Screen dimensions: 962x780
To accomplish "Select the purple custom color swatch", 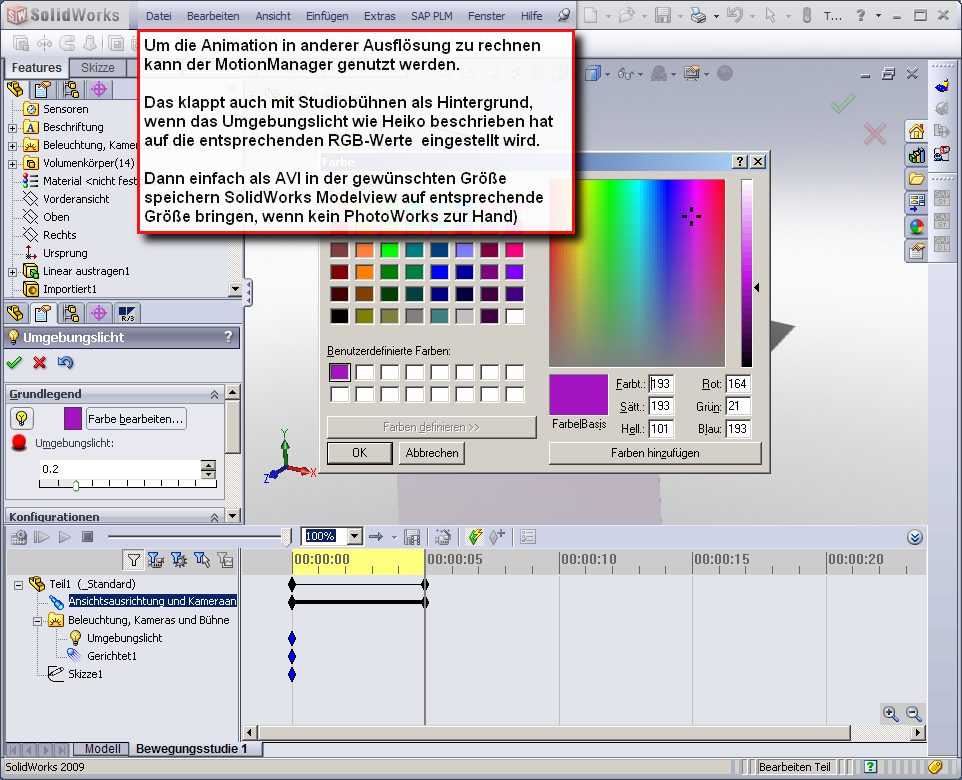I will pos(340,372).
